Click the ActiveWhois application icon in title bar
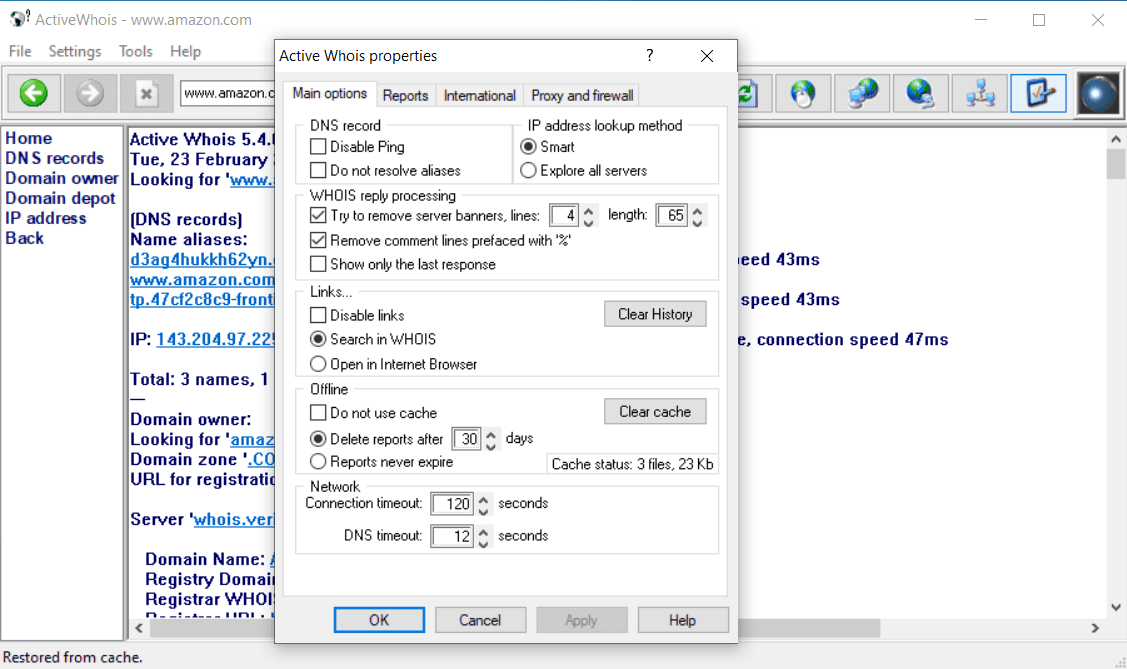 point(19,19)
